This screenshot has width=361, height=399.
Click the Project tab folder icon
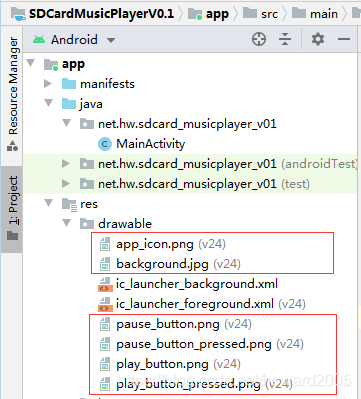pos(13,235)
